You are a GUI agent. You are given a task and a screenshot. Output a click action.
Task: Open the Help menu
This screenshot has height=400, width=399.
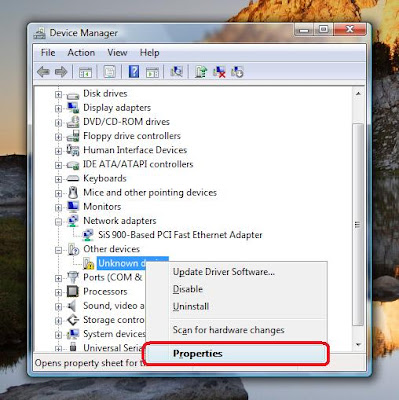(149, 53)
